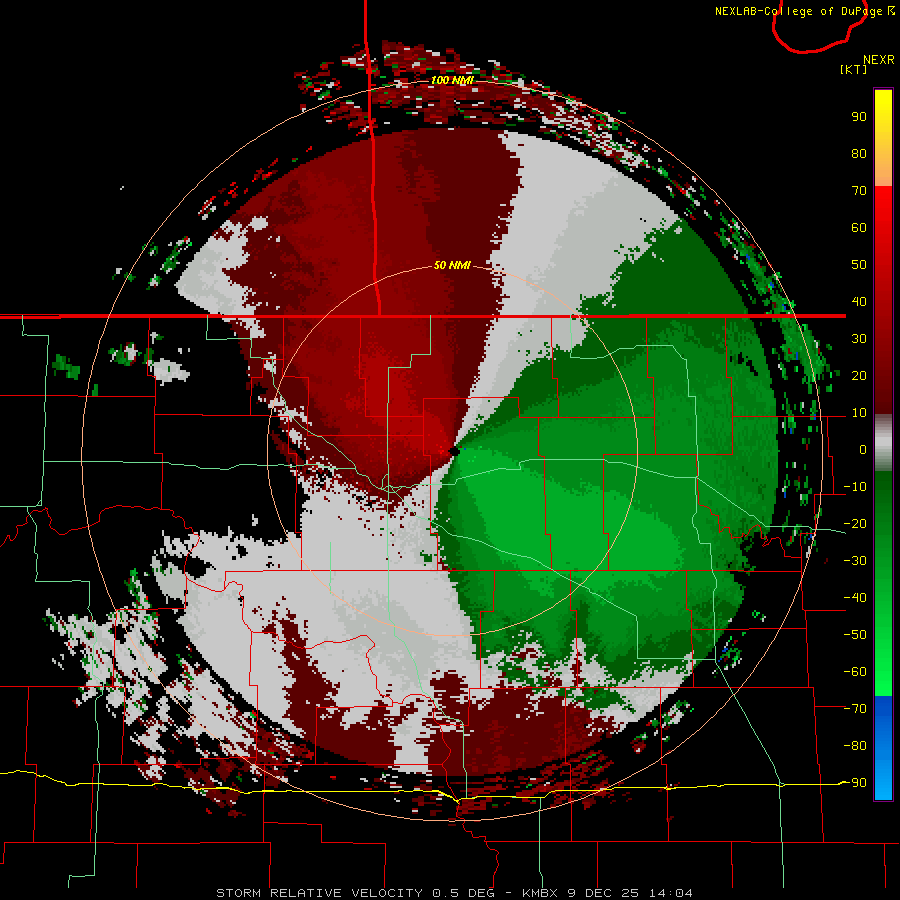
Task: Click the 100 NMI range ring label
Action: [x=452, y=80]
